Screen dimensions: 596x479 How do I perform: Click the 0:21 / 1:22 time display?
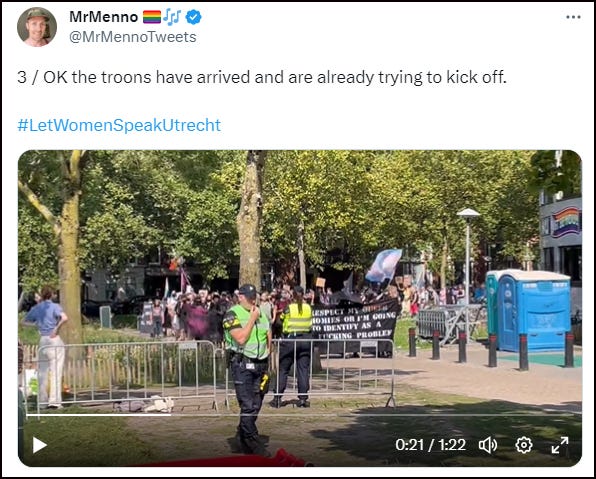pyautogui.click(x=430, y=445)
